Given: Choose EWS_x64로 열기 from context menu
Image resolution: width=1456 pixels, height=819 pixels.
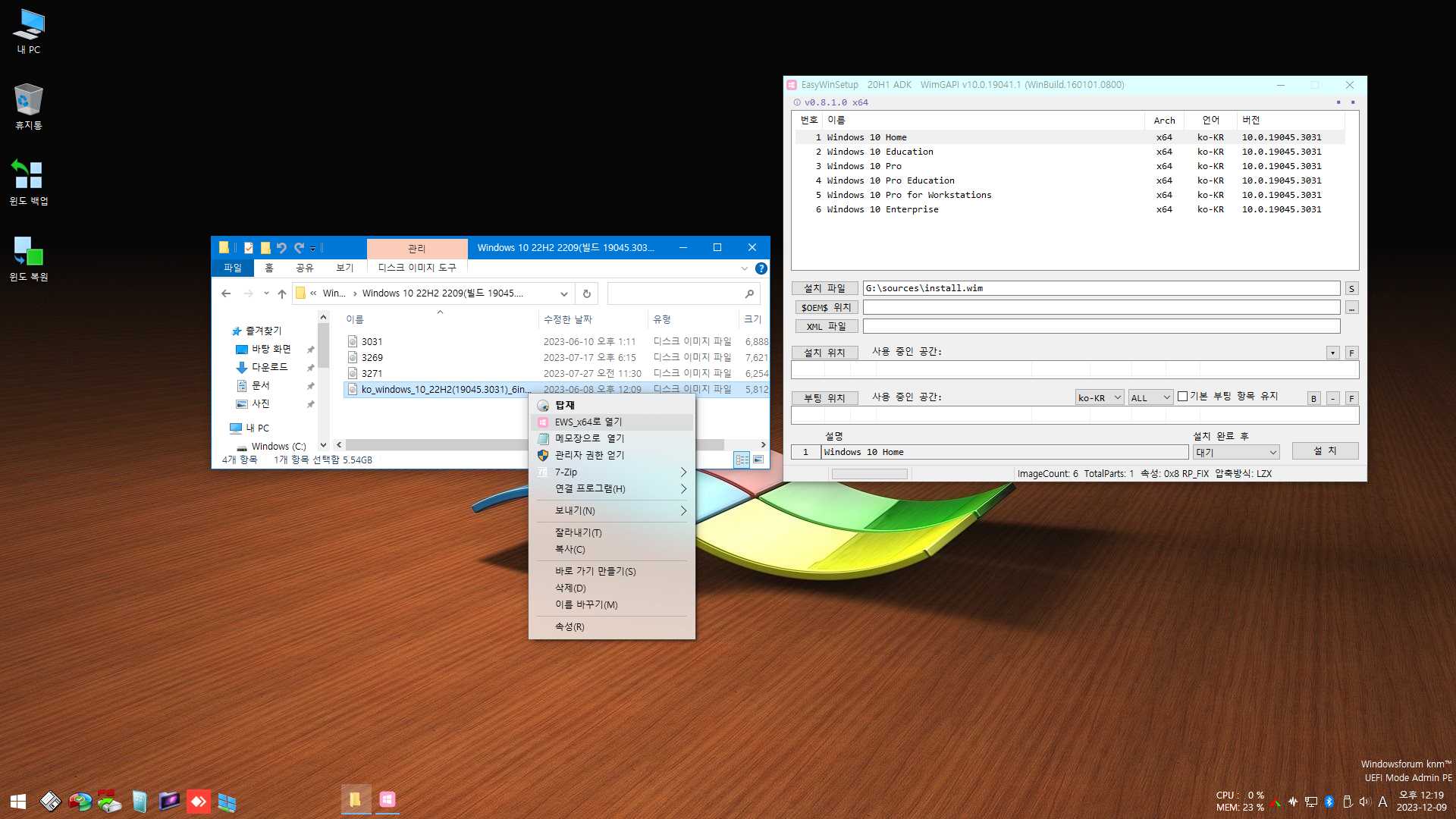Looking at the screenshot, I should (x=612, y=422).
